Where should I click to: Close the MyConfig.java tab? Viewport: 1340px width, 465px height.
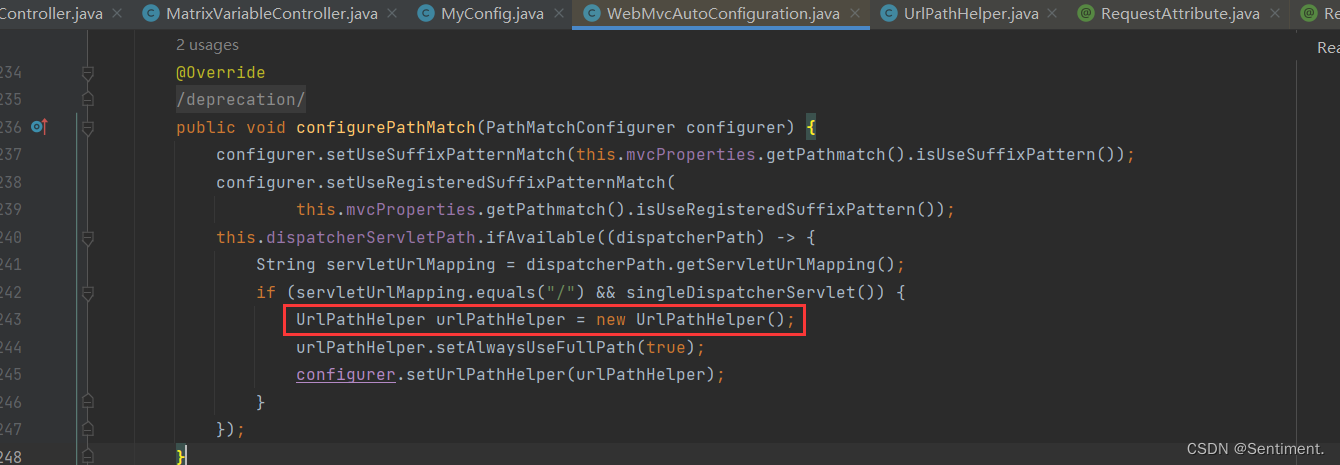[x=557, y=14]
